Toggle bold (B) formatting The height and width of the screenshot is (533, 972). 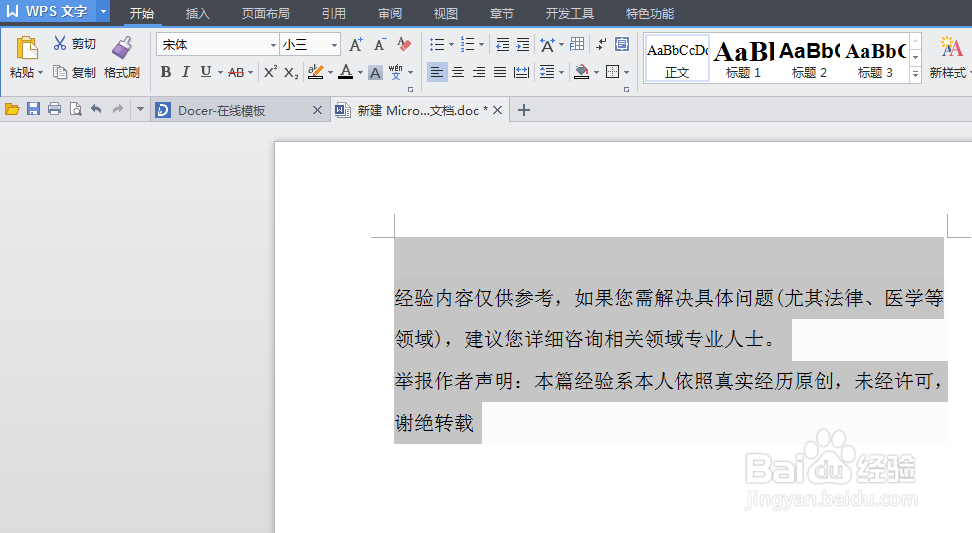pos(166,72)
